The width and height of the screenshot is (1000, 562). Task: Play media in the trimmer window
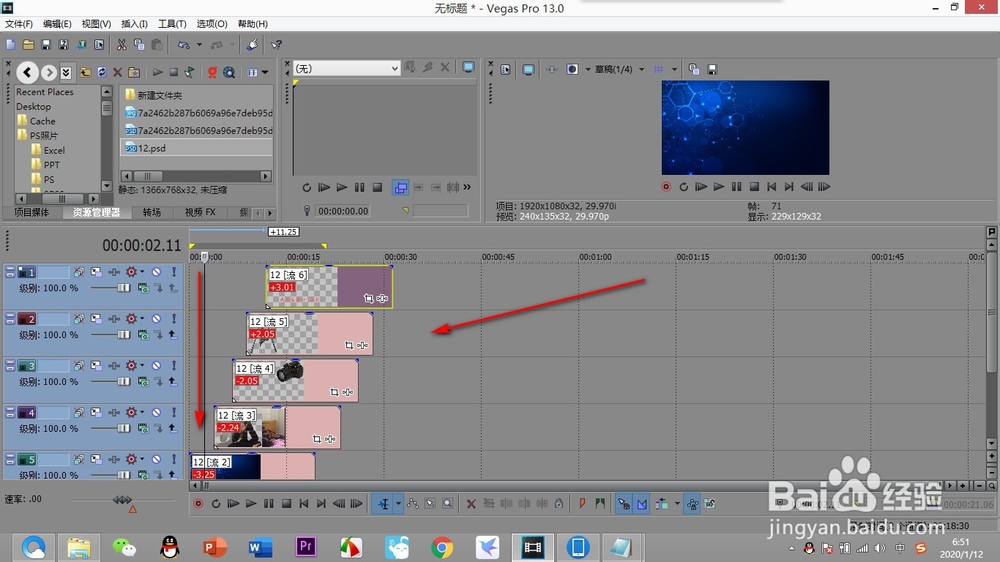[342, 187]
